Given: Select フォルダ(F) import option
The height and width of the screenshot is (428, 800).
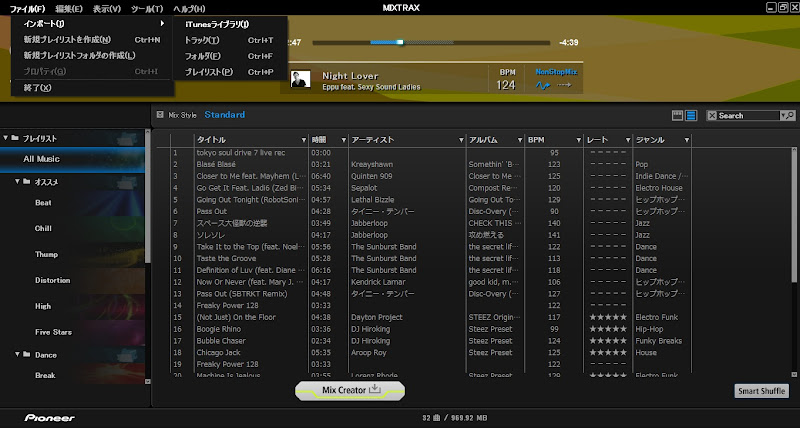Looking at the screenshot, I should pyautogui.click(x=230, y=56).
